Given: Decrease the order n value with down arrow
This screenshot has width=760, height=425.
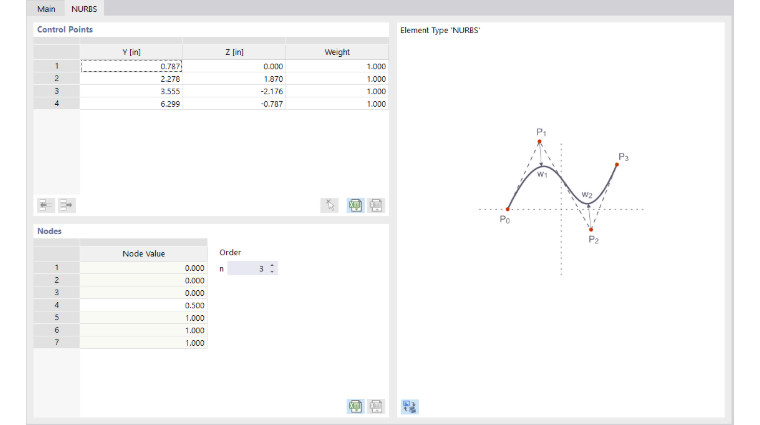Looking at the screenshot, I should (272, 271).
